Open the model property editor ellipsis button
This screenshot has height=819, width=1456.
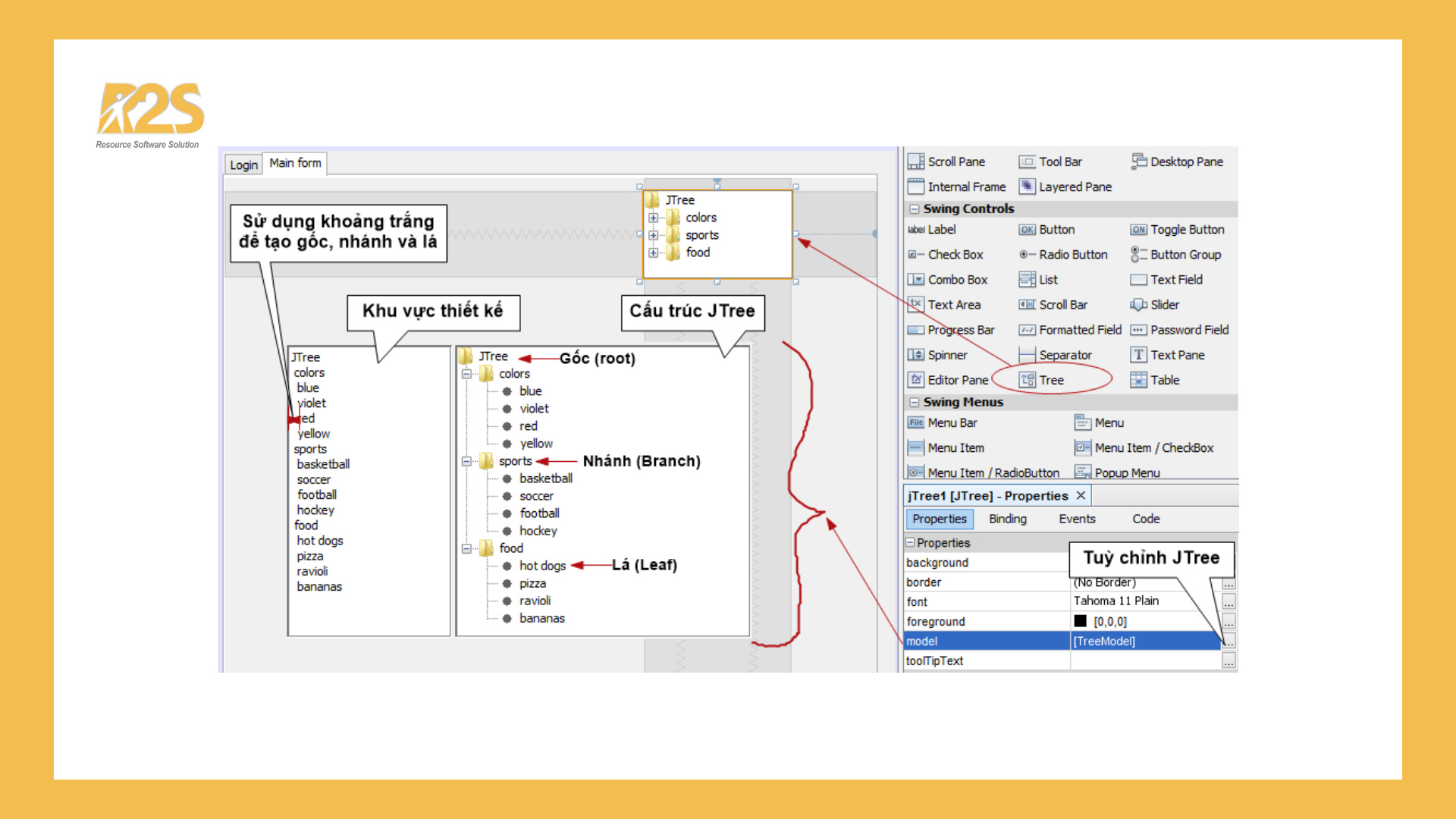1228,642
